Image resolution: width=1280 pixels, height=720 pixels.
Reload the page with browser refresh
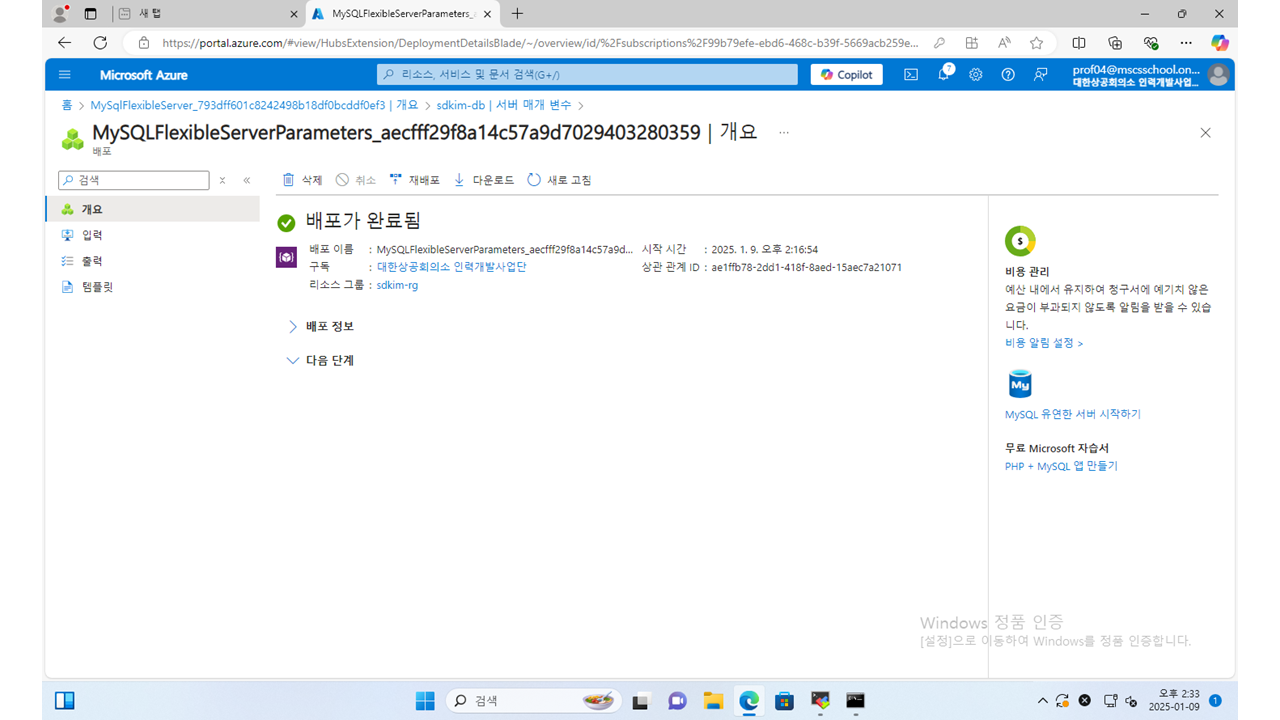100,43
